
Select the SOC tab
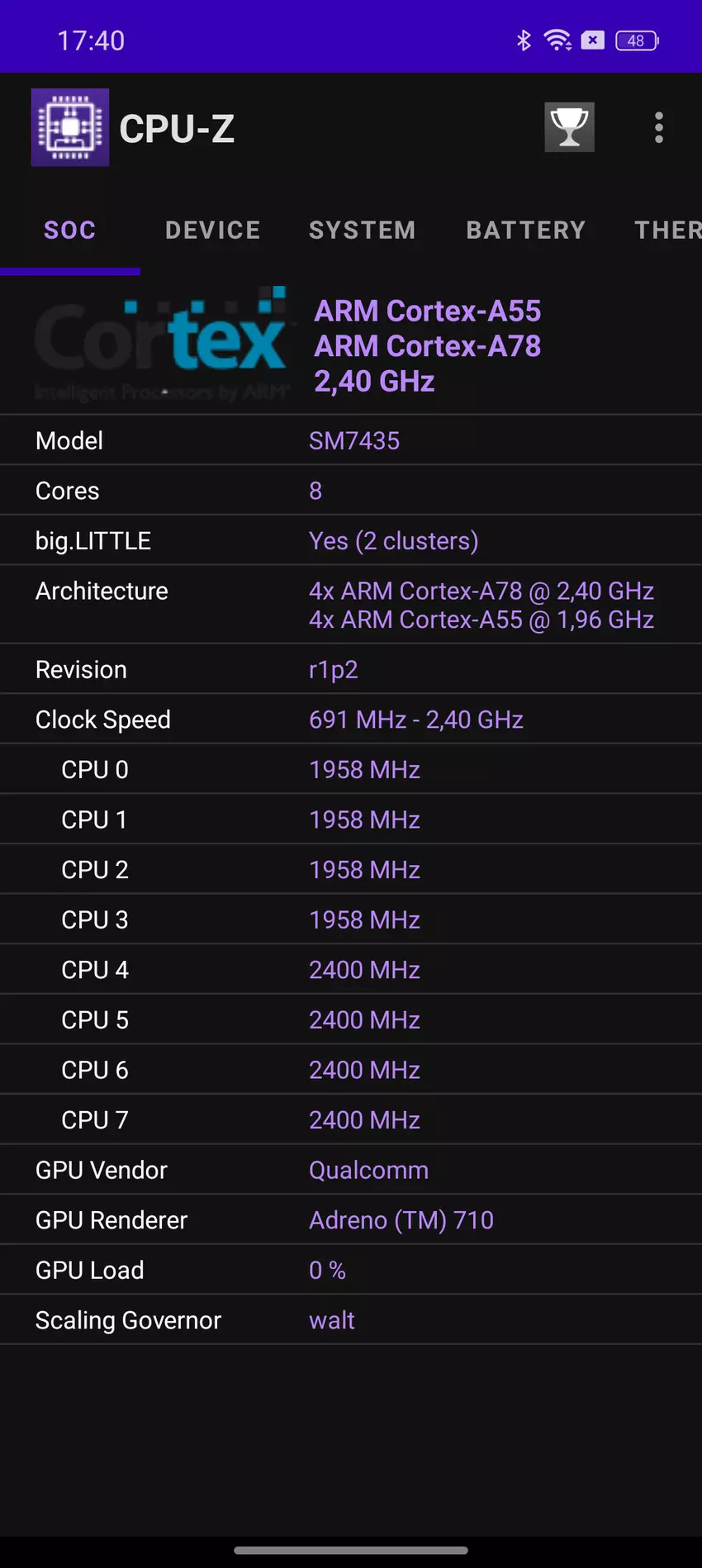coord(70,230)
